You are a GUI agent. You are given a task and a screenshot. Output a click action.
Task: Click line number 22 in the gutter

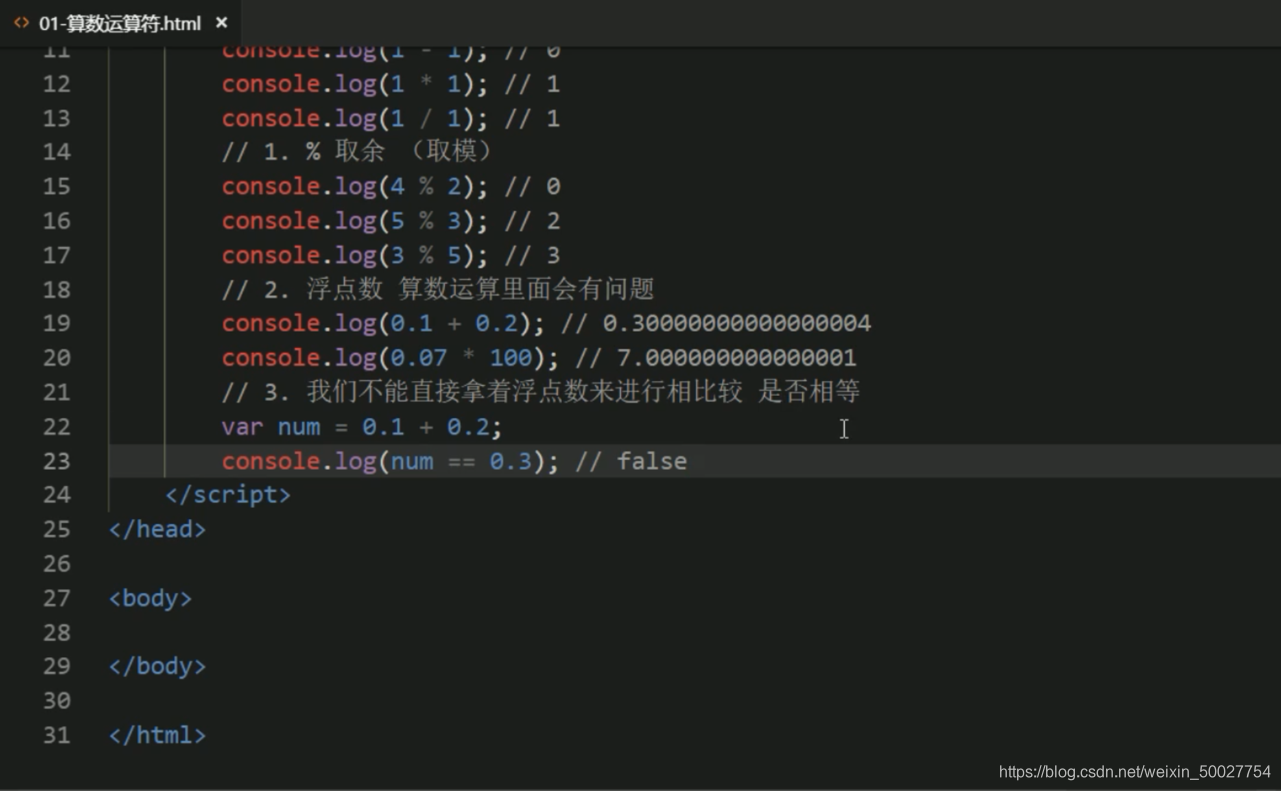point(57,427)
